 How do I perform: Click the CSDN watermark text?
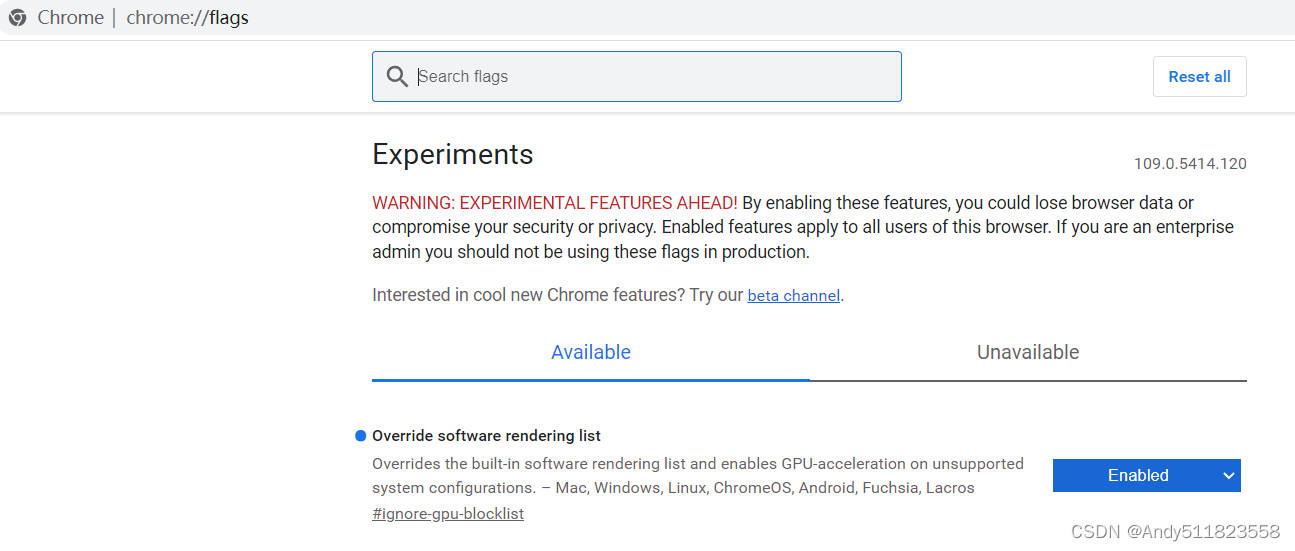[1174, 531]
